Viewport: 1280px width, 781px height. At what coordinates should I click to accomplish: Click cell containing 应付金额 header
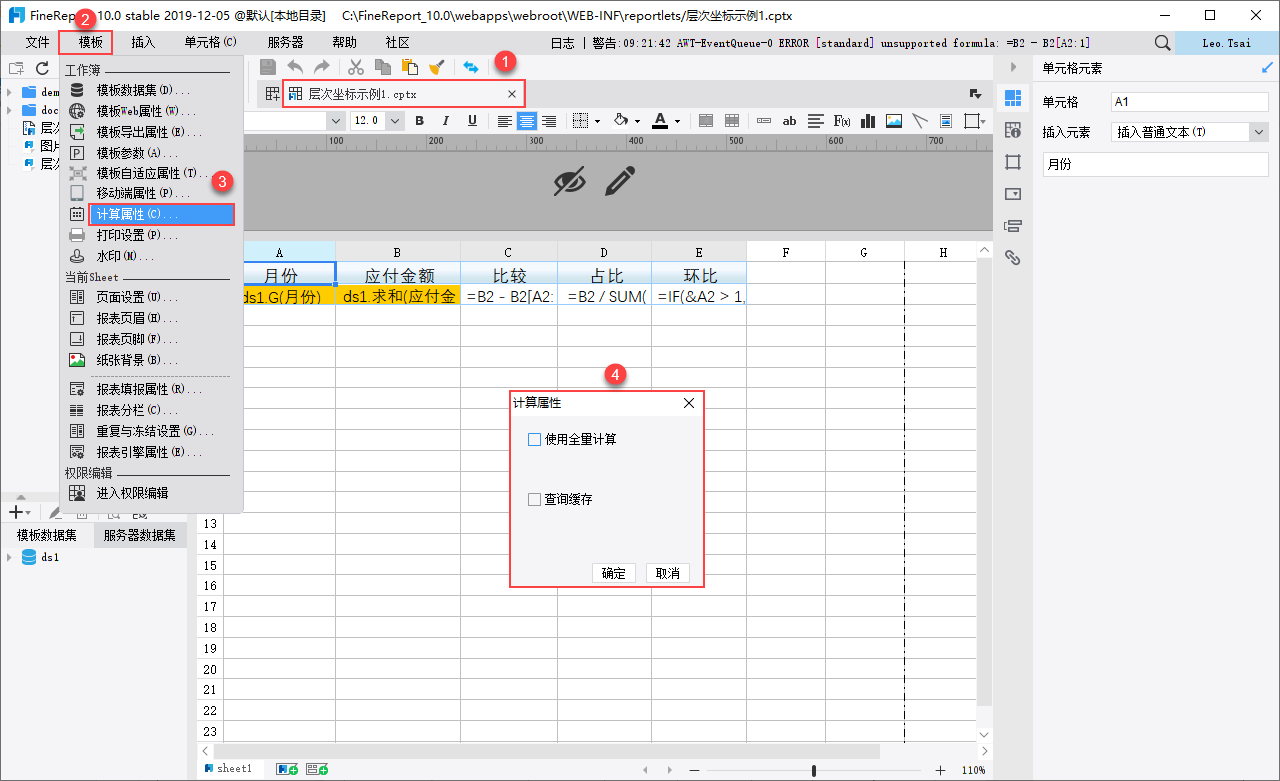point(398,275)
